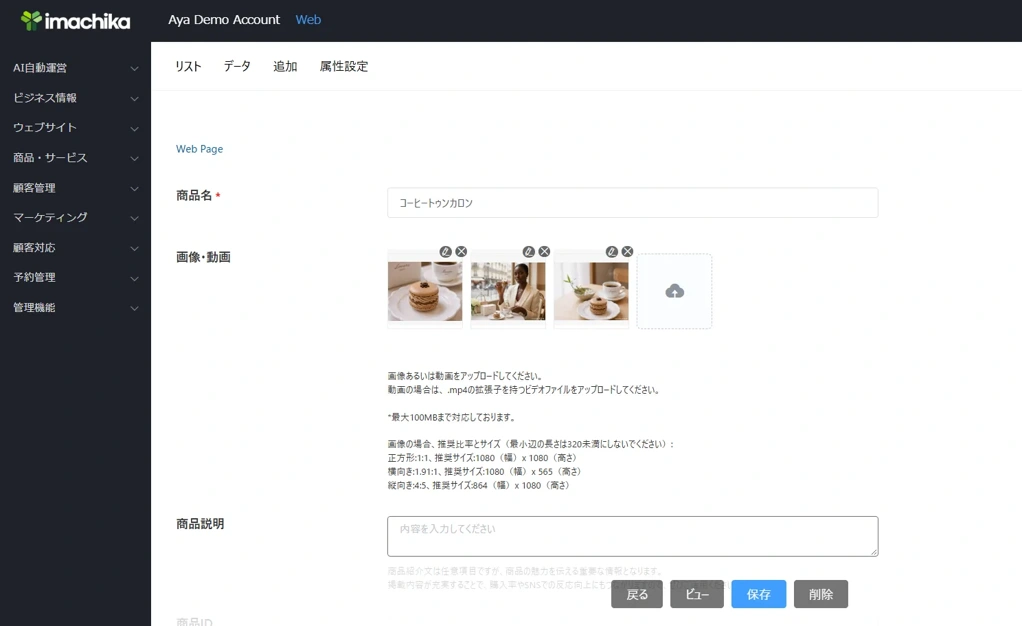Click the ビュー button
Viewport: 1022px width, 626px height.
pos(697,594)
